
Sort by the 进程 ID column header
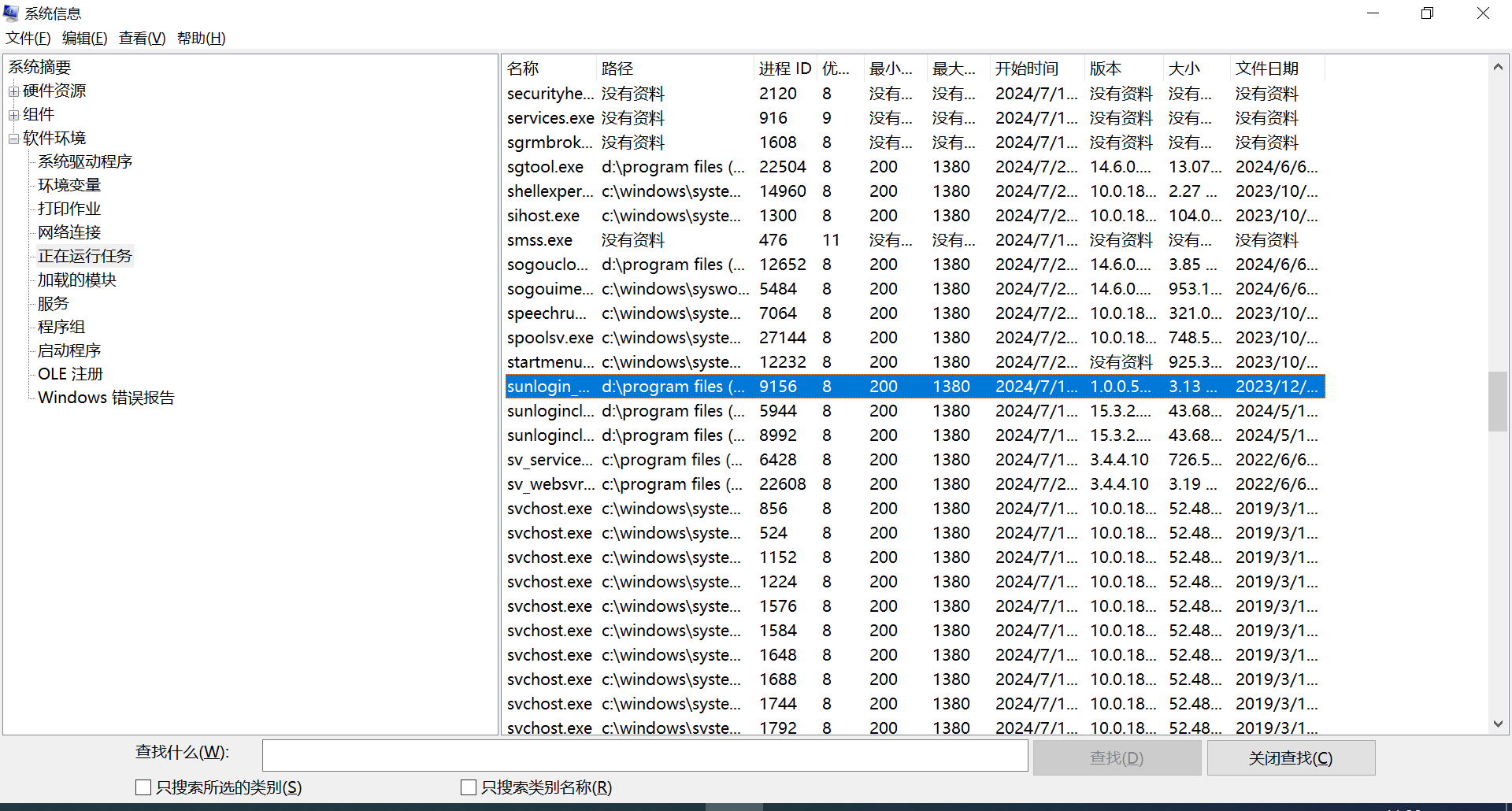[x=785, y=69]
